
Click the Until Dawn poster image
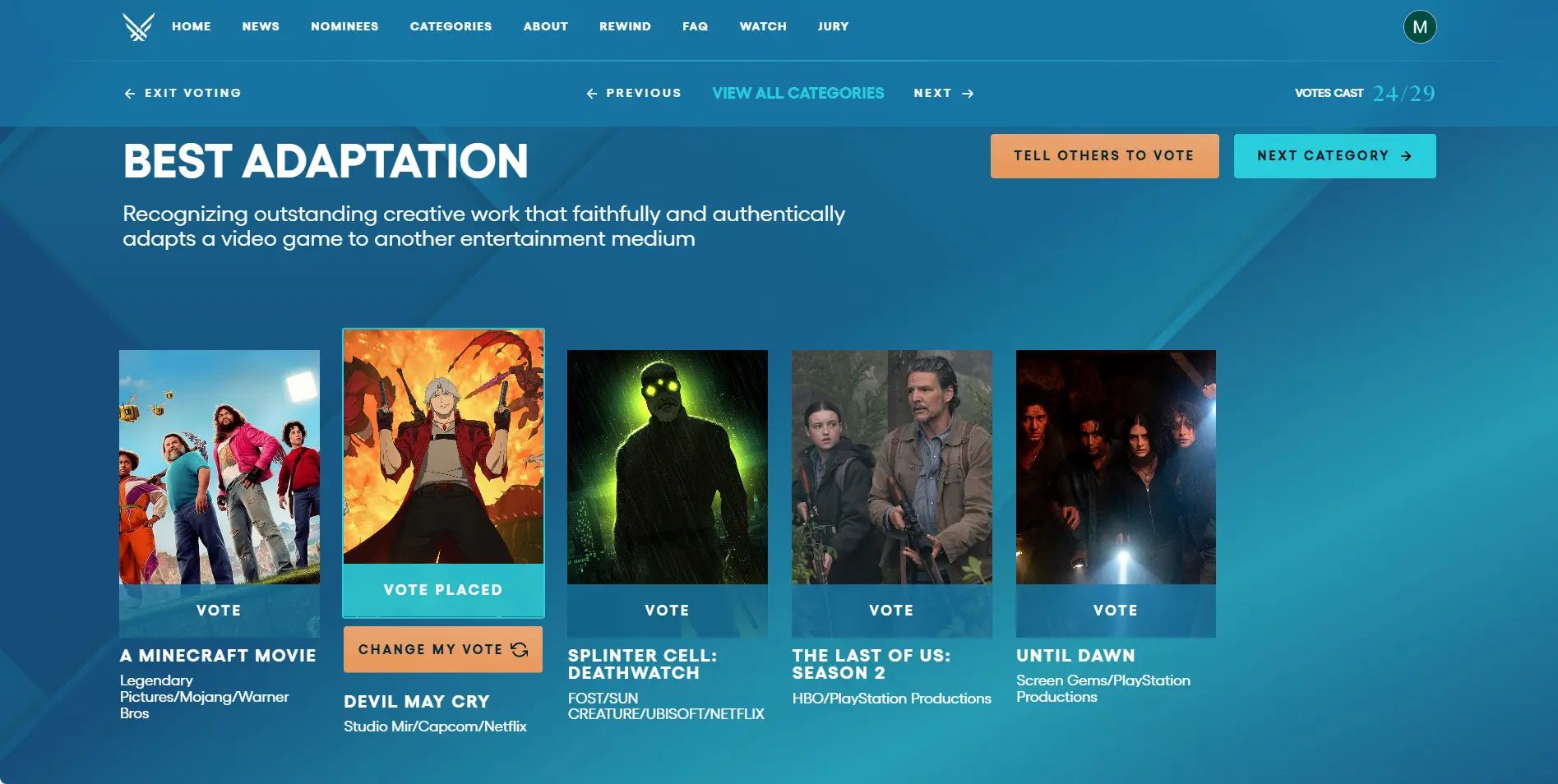(x=1116, y=467)
